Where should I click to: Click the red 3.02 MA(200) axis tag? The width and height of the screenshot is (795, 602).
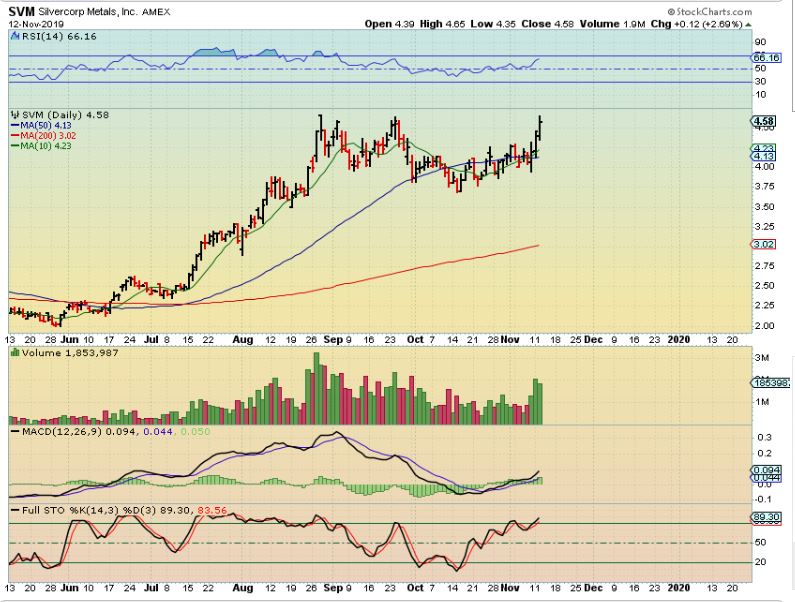(763, 244)
